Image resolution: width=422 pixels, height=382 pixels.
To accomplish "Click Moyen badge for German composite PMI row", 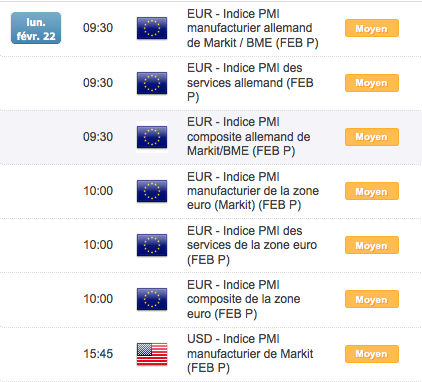I will (372, 137).
